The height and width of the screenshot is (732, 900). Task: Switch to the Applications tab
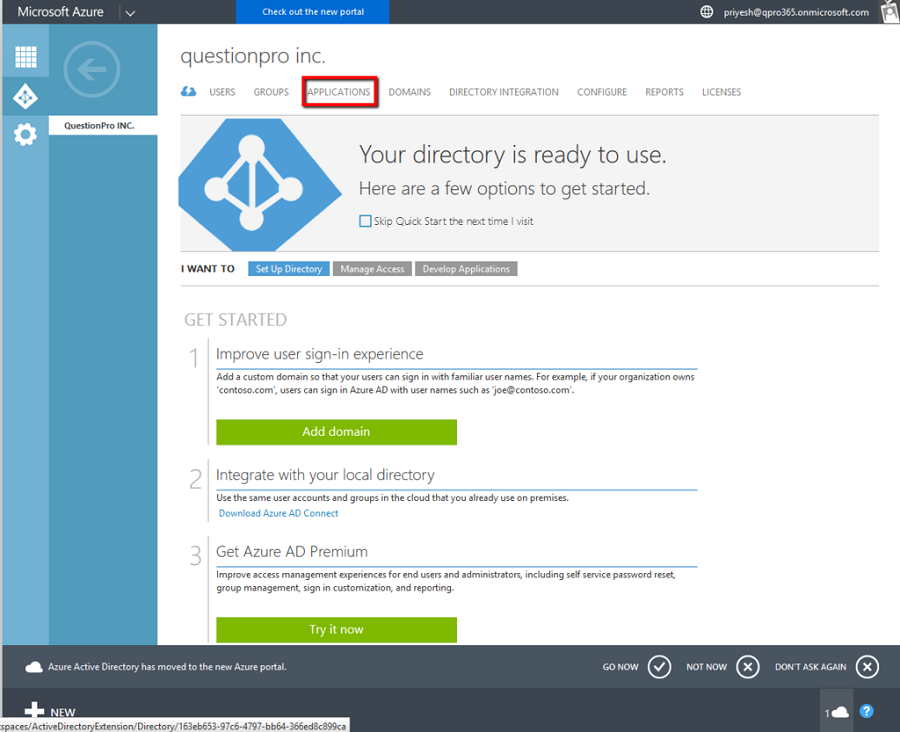click(x=339, y=92)
